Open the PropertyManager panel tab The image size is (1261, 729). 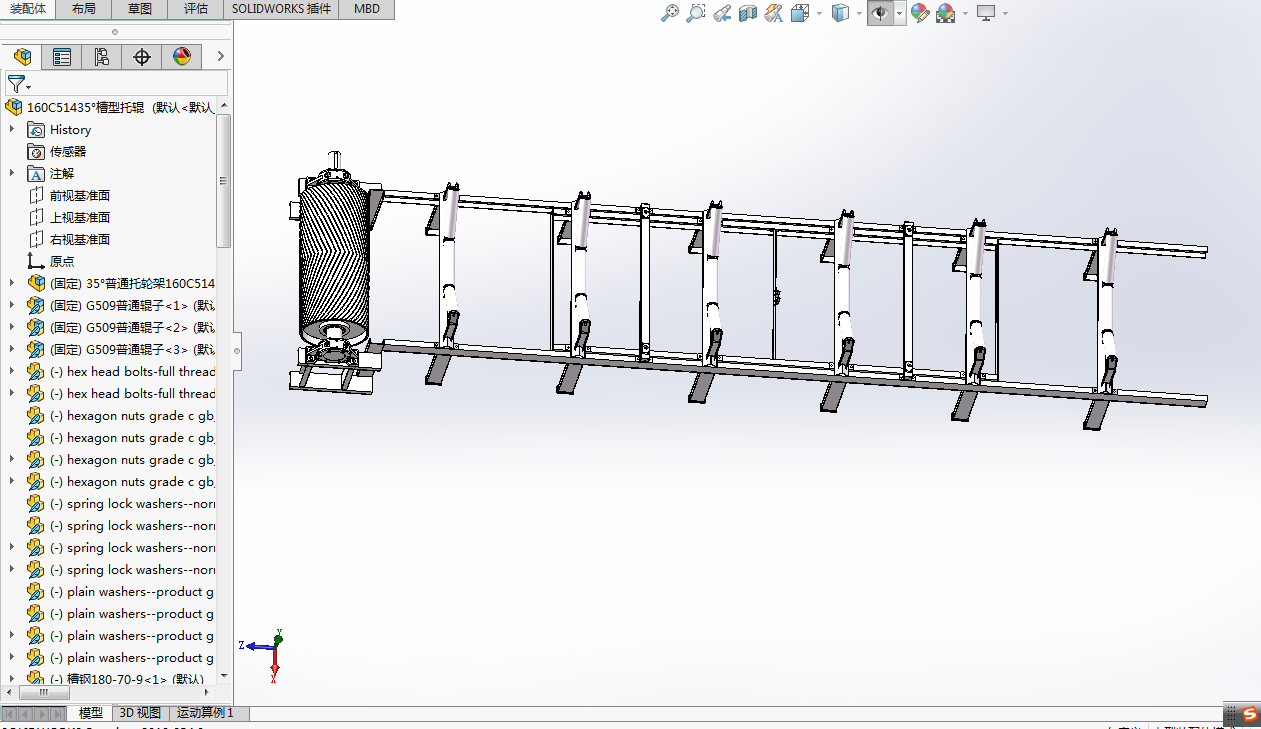pyautogui.click(x=62, y=57)
